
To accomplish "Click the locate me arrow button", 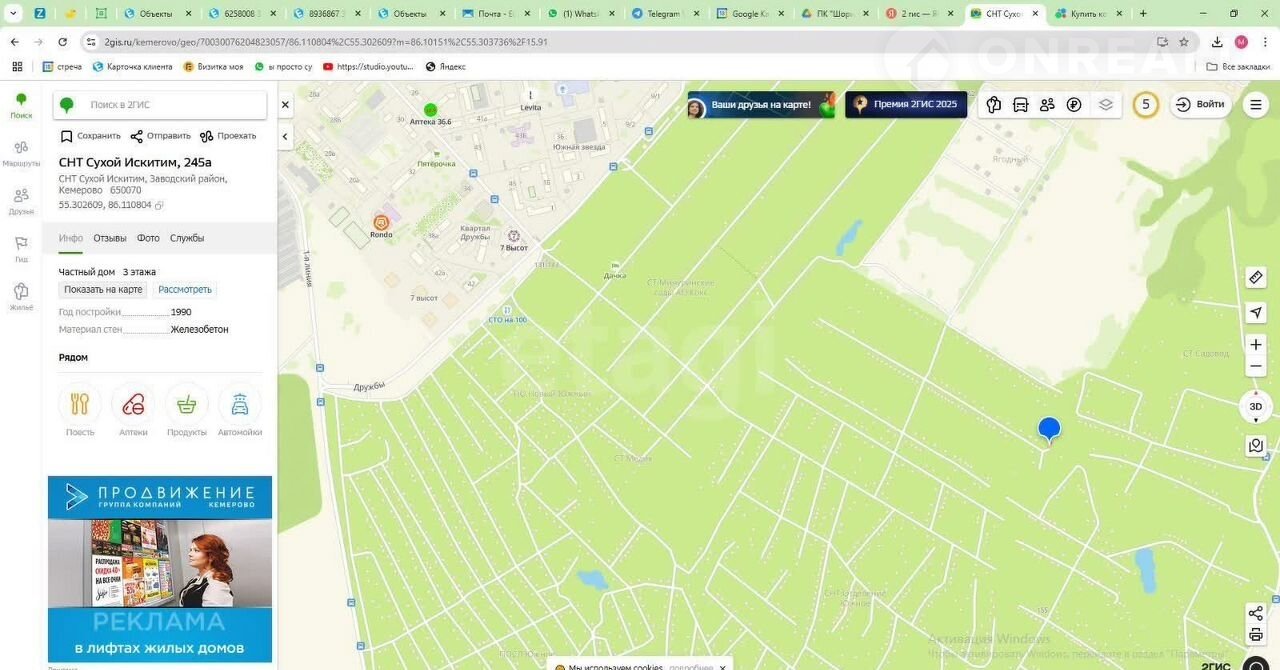I will [x=1256, y=313].
